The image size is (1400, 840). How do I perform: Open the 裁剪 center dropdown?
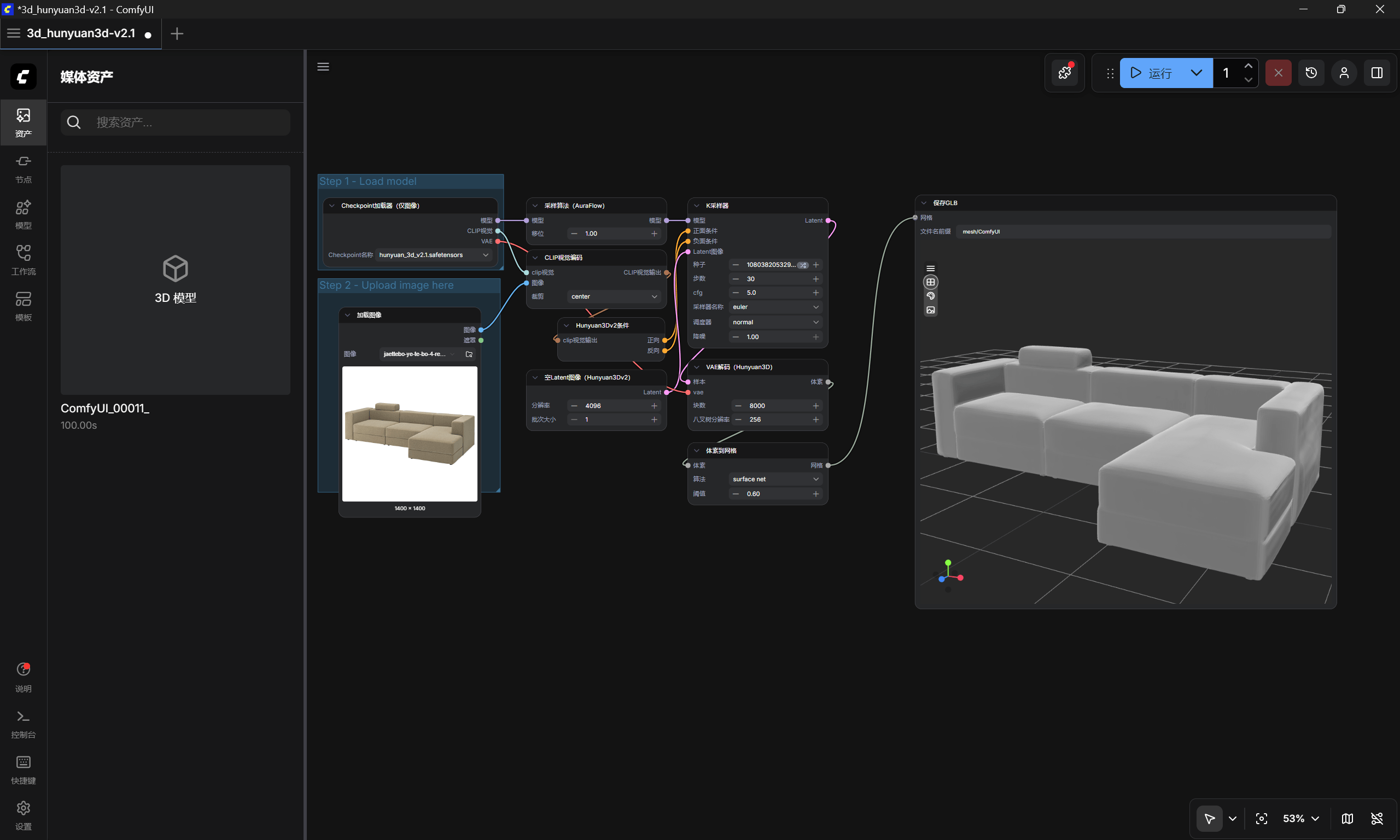point(614,296)
